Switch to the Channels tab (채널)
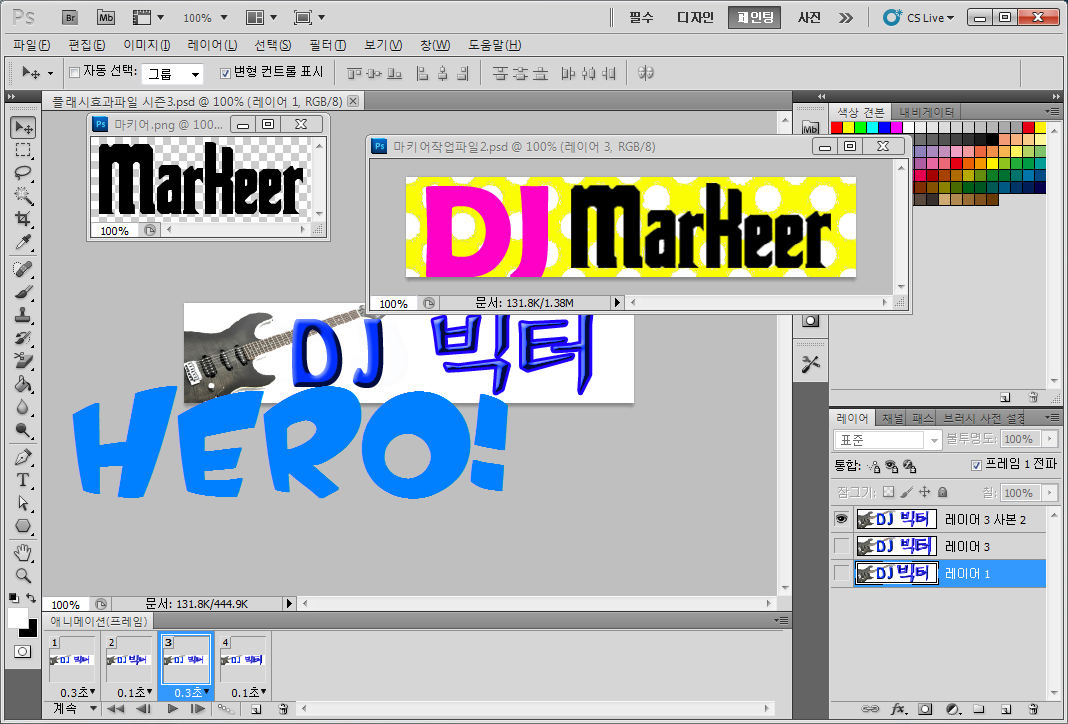Image resolution: width=1068 pixels, height=724 pixels. click(892, 418)
